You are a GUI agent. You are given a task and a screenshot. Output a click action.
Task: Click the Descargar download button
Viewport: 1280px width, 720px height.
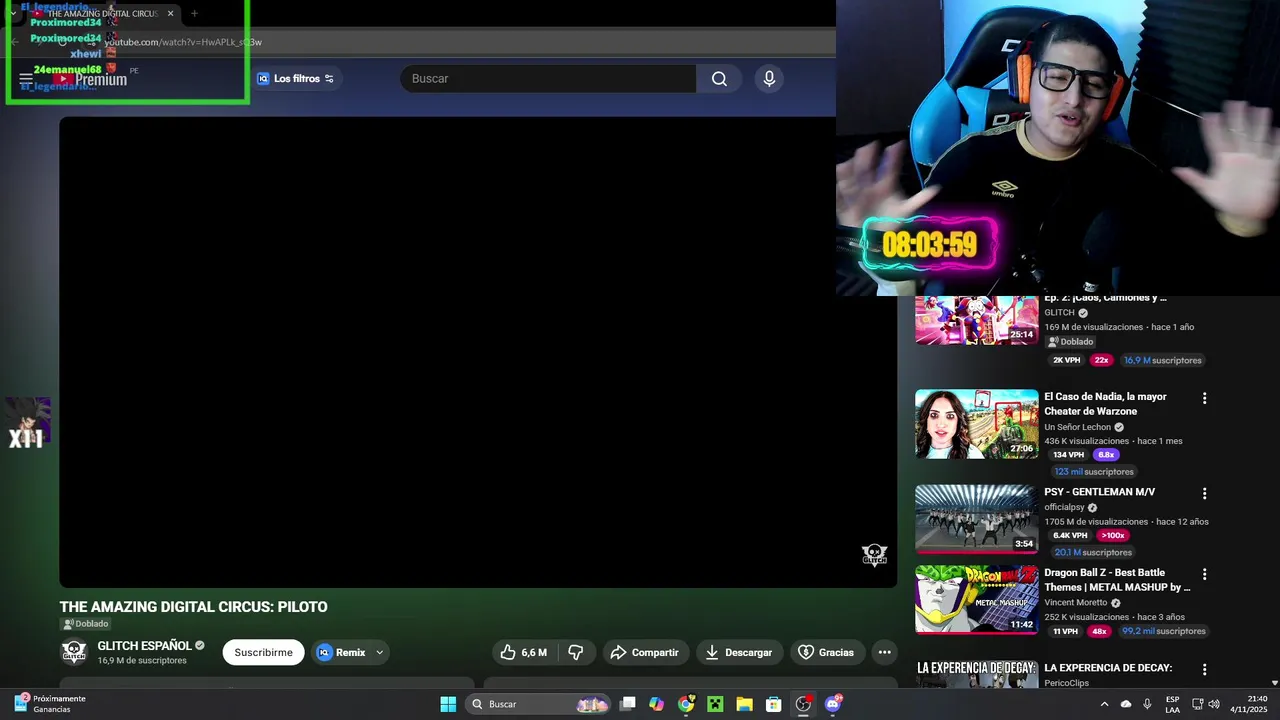tap(739, 652)
